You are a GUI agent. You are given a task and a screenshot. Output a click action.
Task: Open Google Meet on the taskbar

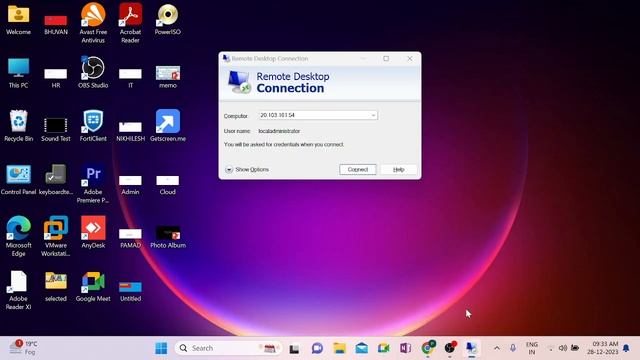384,348
